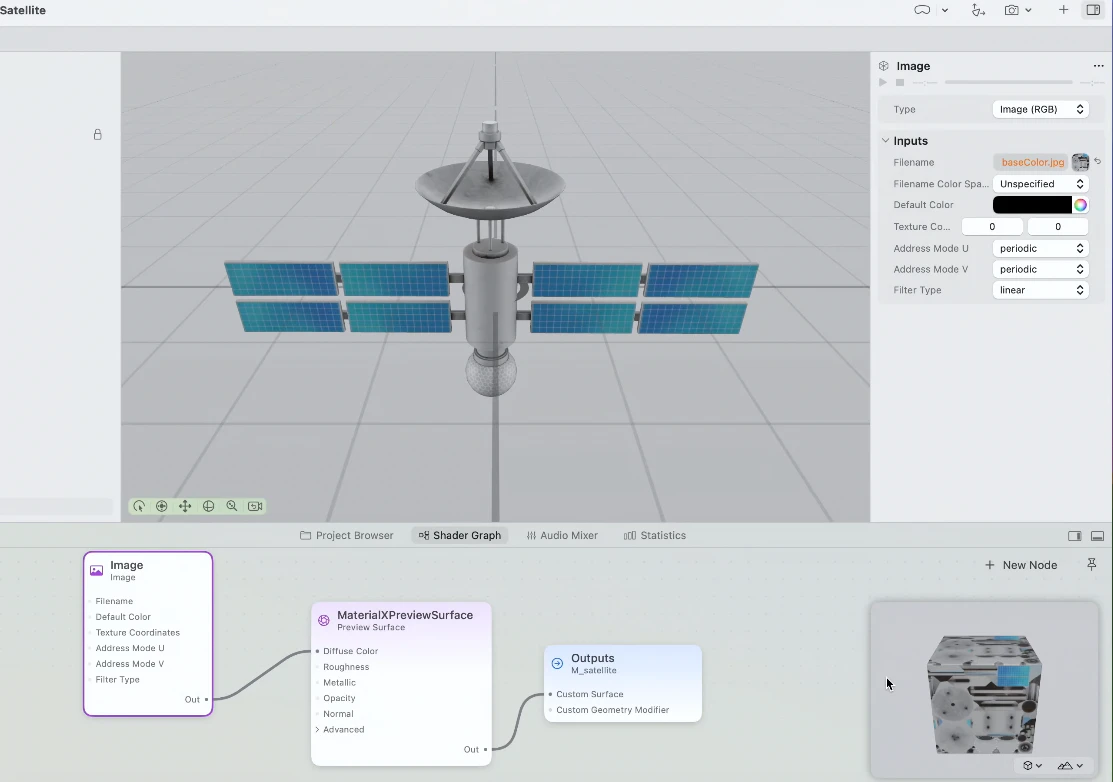This screenshot has height=782, width=1113.
Task: Select the rotate-select viewport tool
Action: coord(138,506)
